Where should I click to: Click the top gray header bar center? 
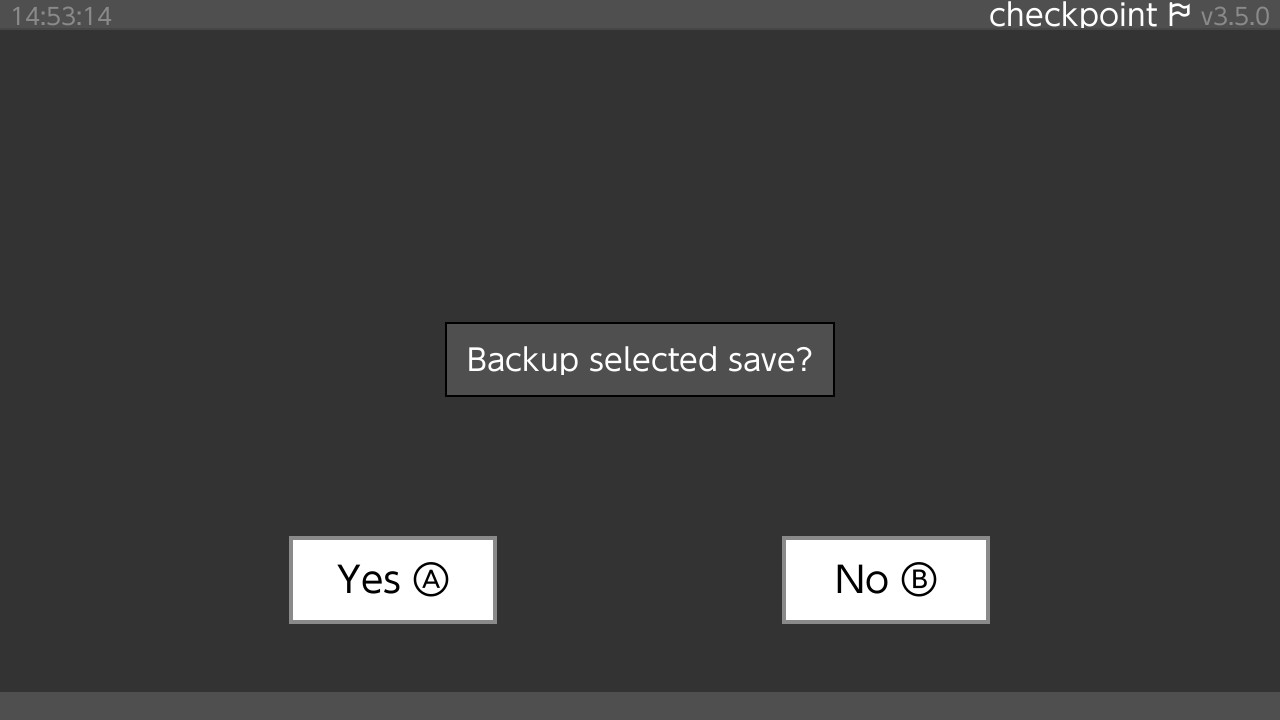point(640,15)
